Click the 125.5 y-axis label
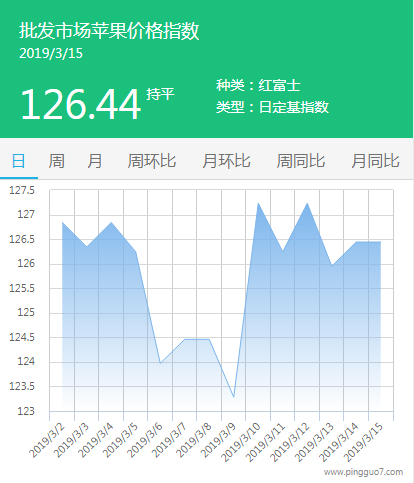Screen dimensions: 414x483 22,288
